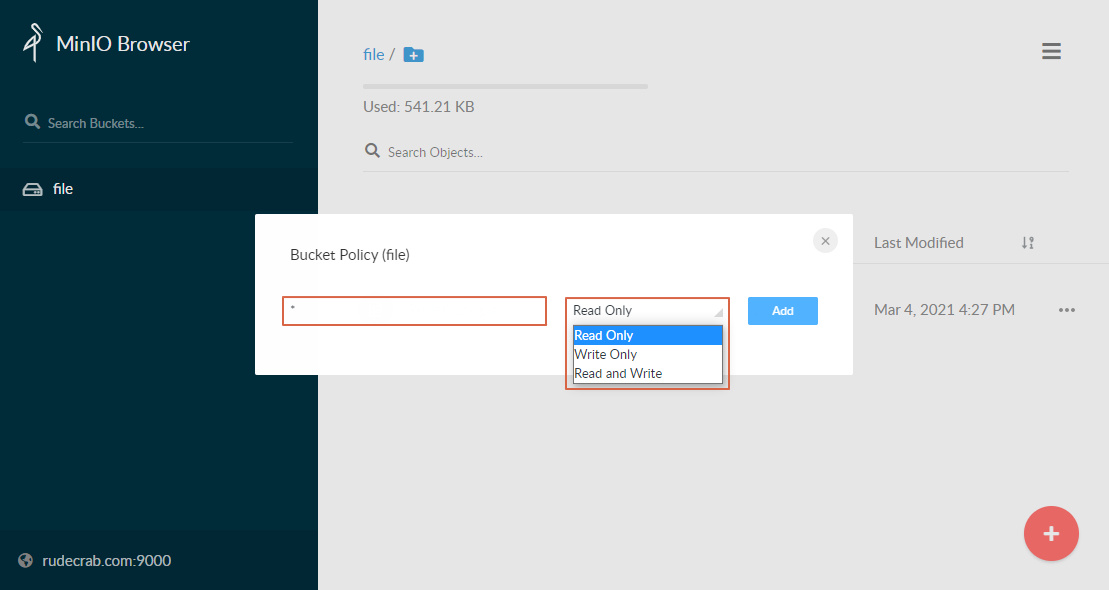This screenshot has width=1109, height=590.
Task: Choose the Read and Write option
Action: (648, 374)
